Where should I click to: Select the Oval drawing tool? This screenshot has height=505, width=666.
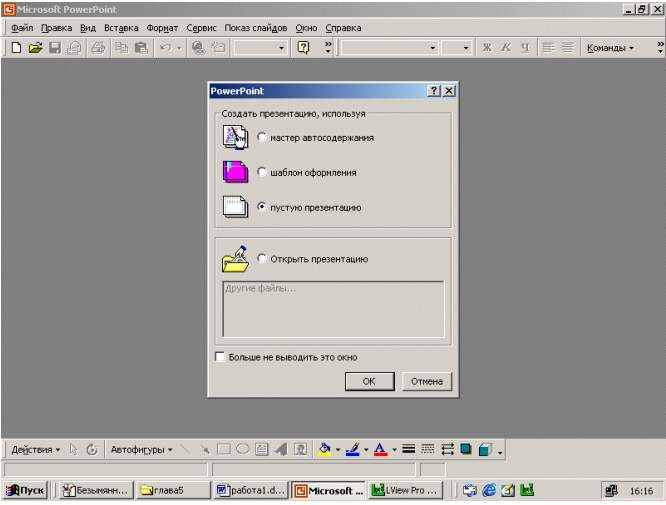(243, 449)
